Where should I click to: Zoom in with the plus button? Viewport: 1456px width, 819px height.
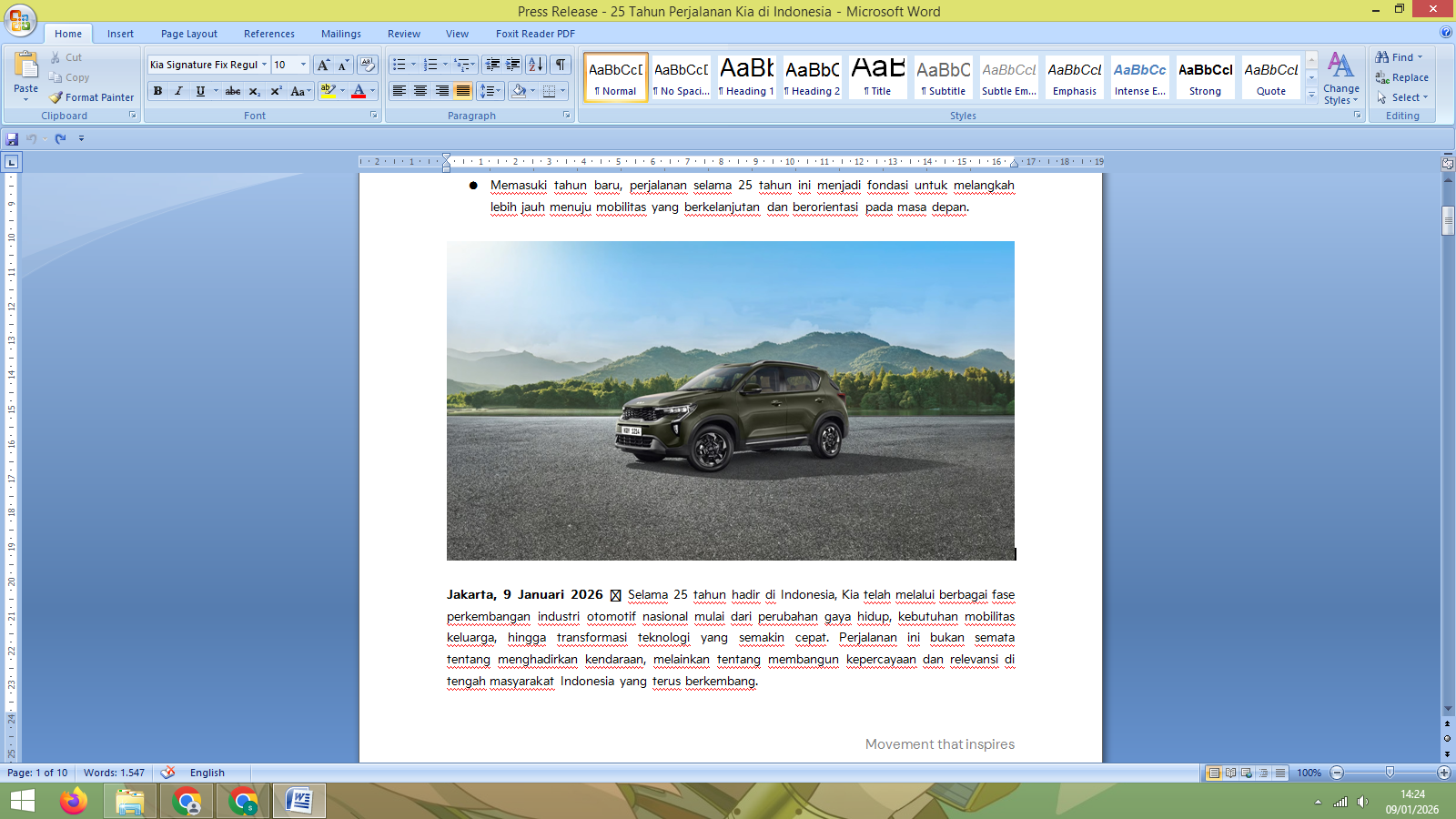tap(1443, 773)
